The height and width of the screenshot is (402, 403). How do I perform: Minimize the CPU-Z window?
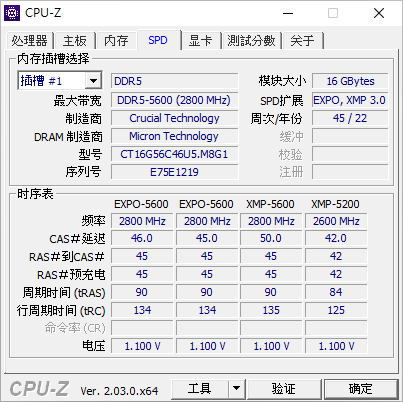pos(288,13)
